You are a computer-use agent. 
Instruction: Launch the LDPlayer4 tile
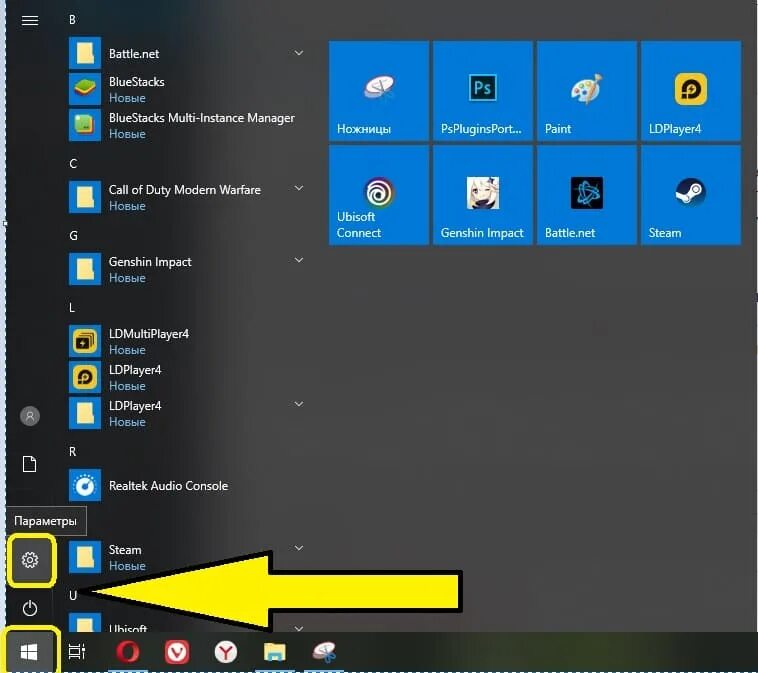[691, 91]
